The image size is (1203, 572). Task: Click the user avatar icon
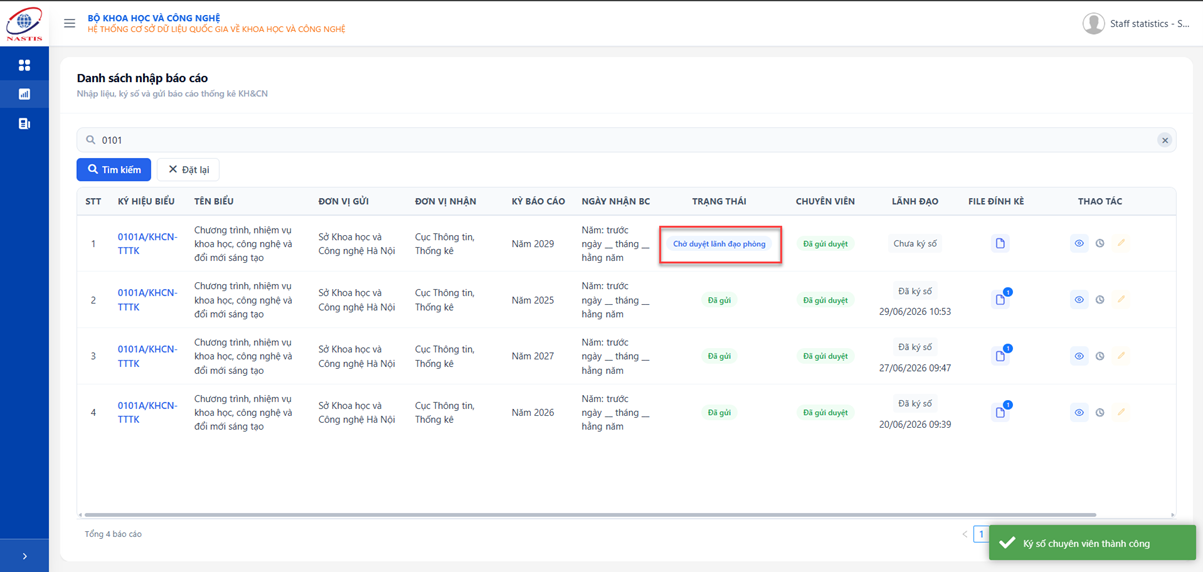[x=1093, y=23]
